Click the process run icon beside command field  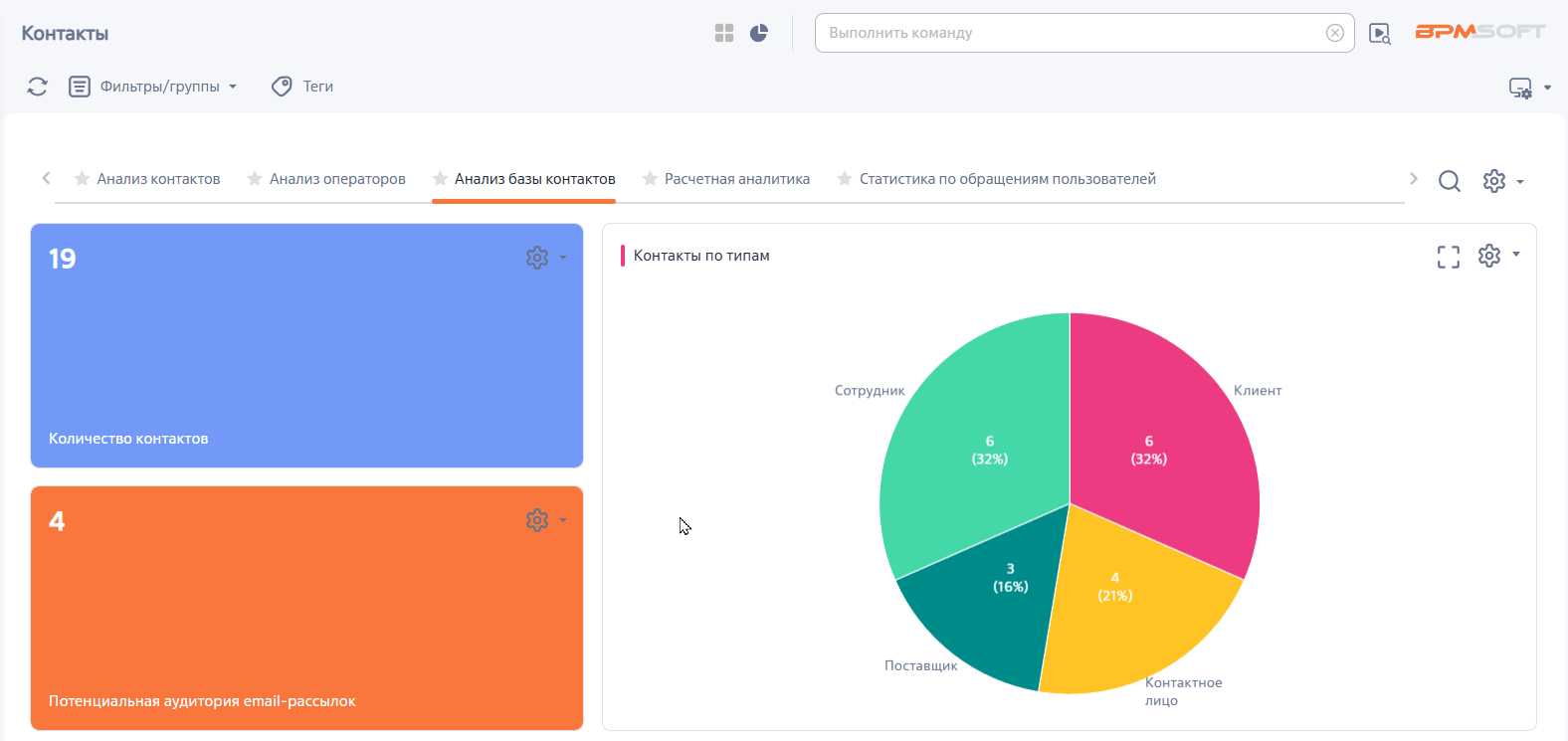click(1380, 34)
